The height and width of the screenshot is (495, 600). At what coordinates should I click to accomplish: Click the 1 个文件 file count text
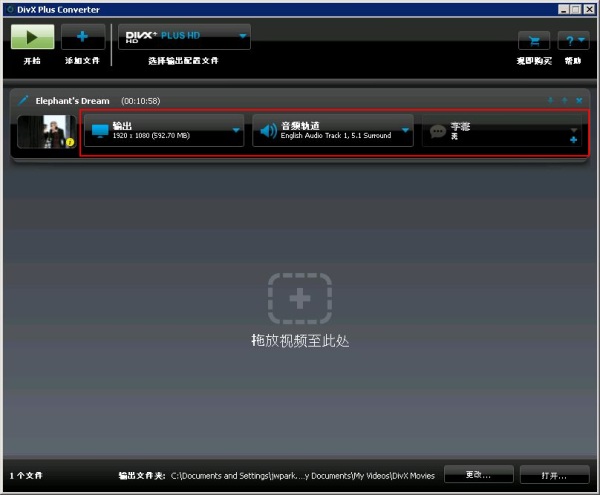(26, 475)
